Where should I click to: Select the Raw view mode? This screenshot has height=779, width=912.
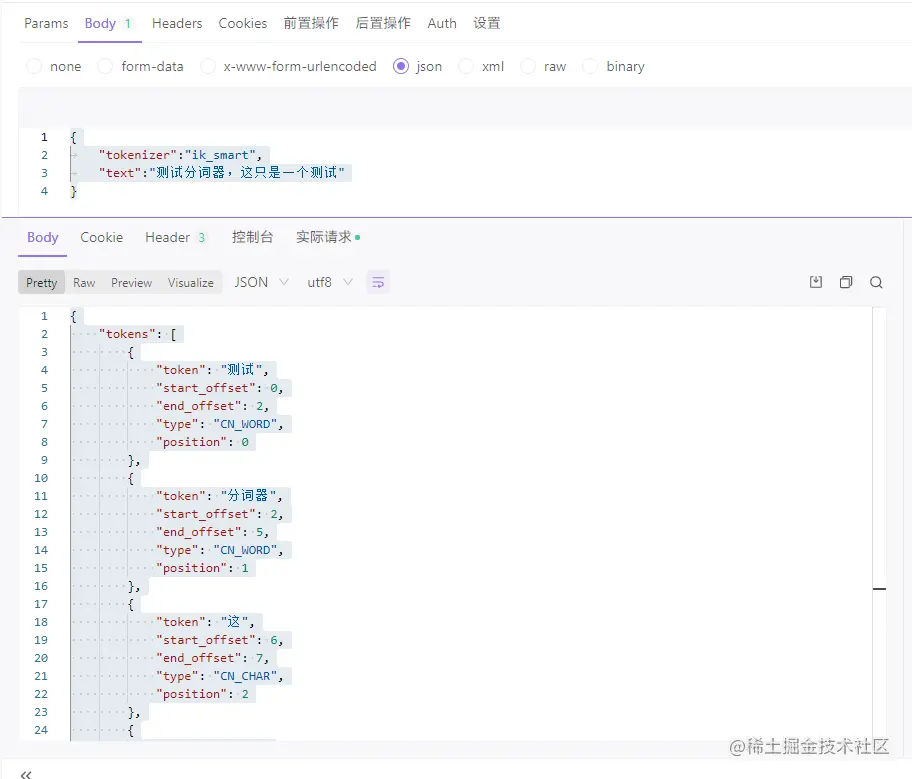click(84, 283)
